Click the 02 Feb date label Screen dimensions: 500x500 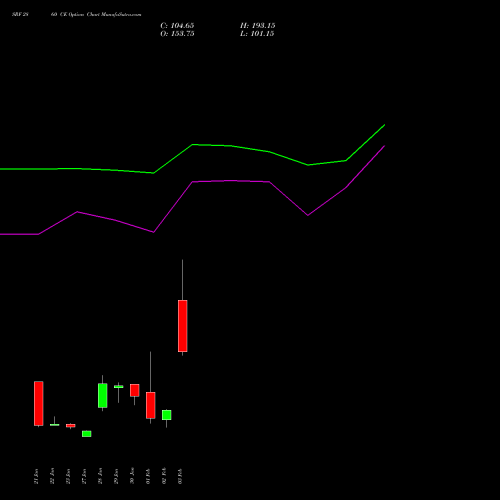coord(164,476)
